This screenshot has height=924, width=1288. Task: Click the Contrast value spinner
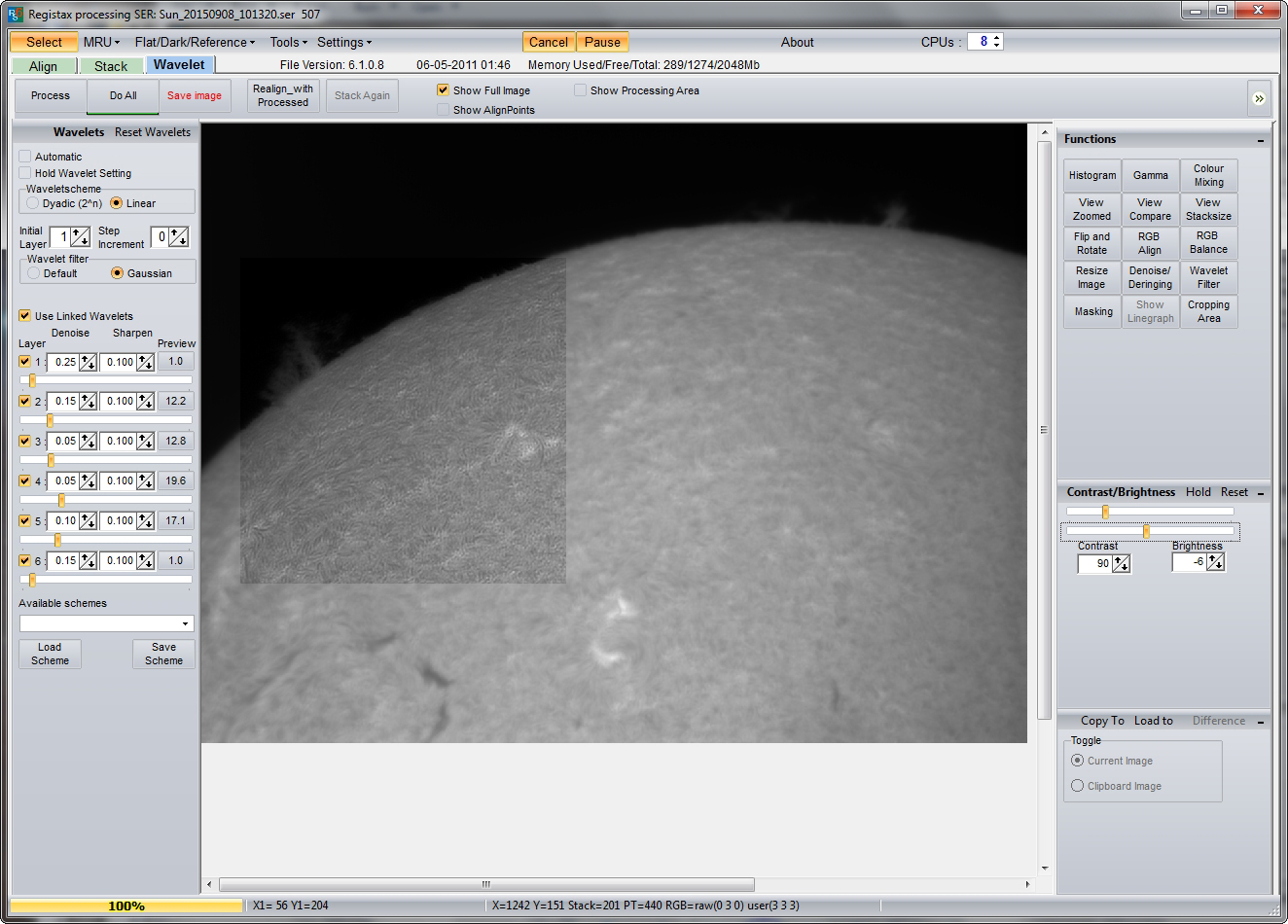[1122, 563]
